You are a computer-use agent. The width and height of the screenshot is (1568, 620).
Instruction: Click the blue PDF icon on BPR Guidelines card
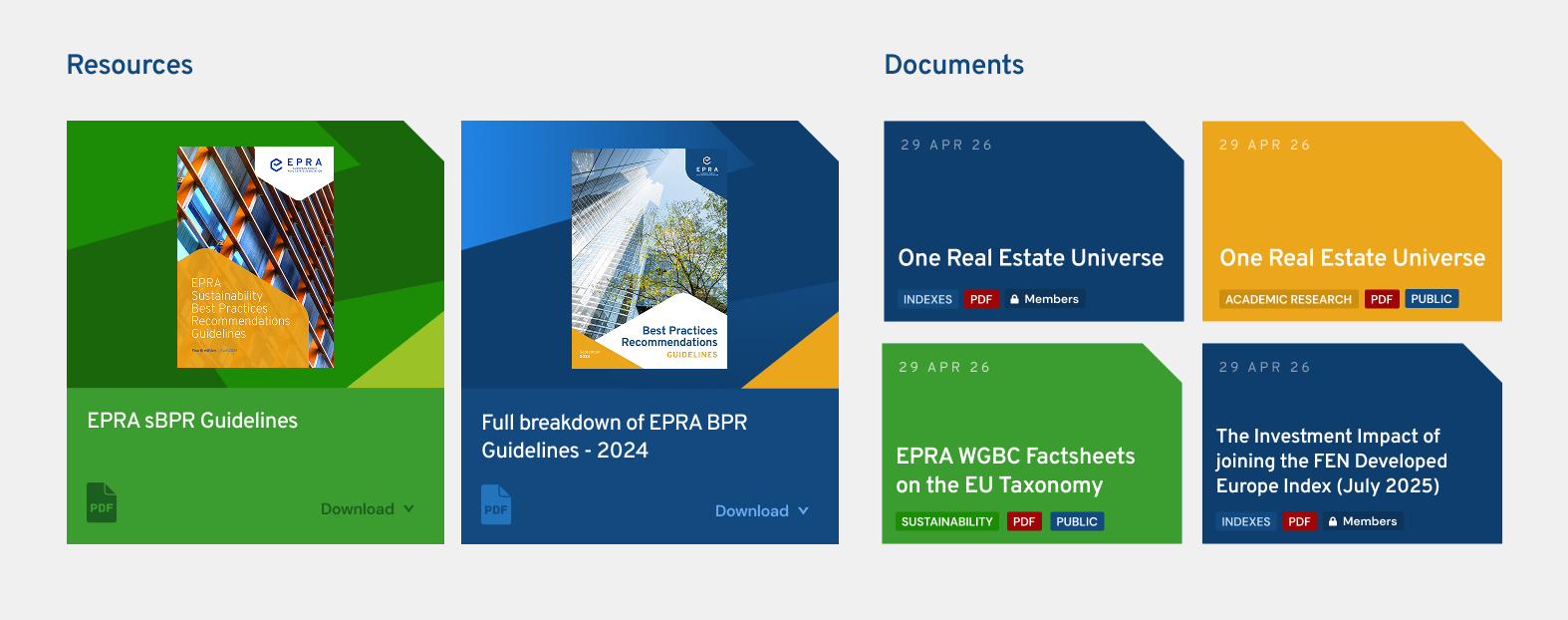[x=496, y=504]
